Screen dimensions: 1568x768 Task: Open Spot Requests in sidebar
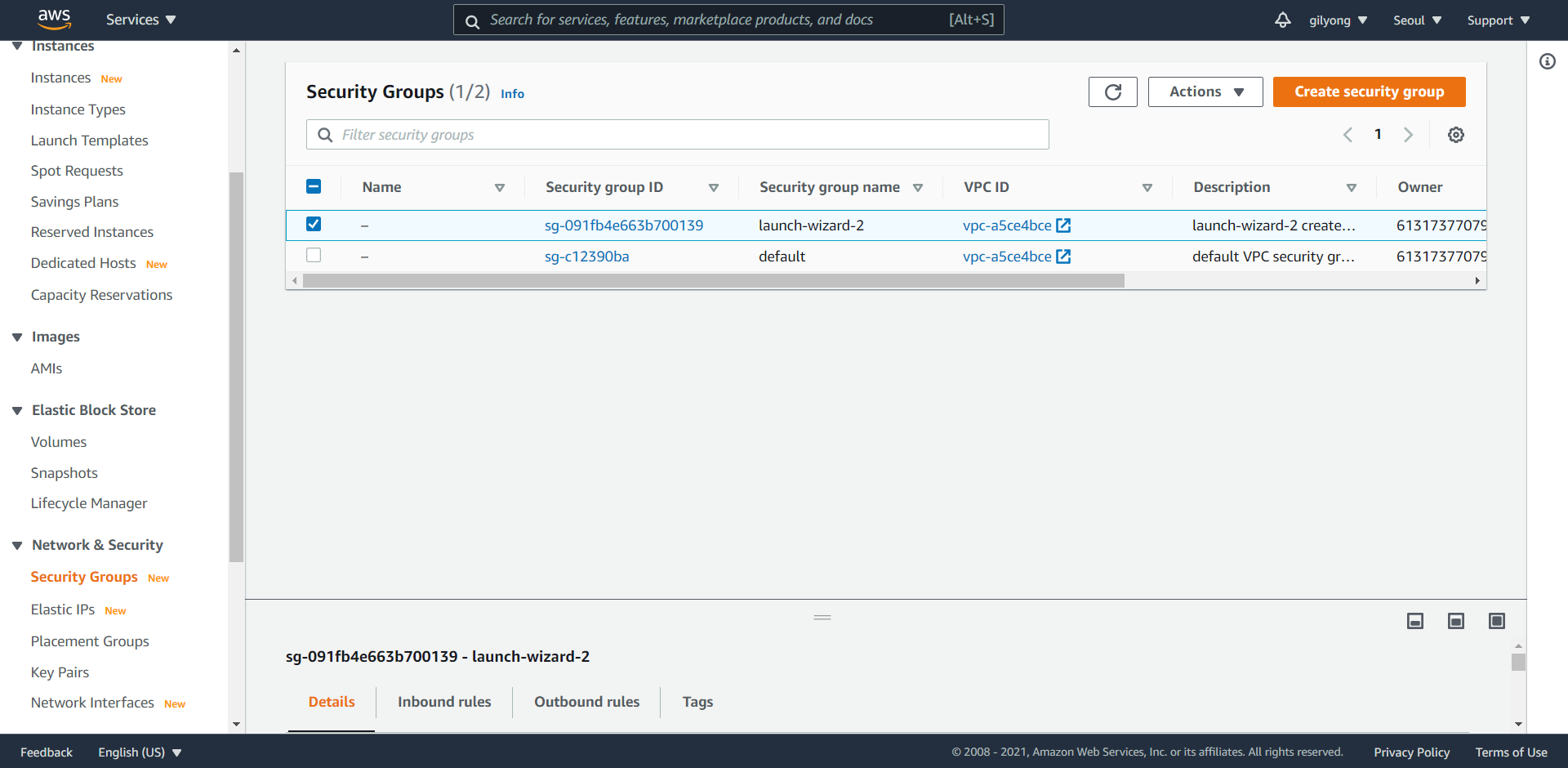coord(77,171)
